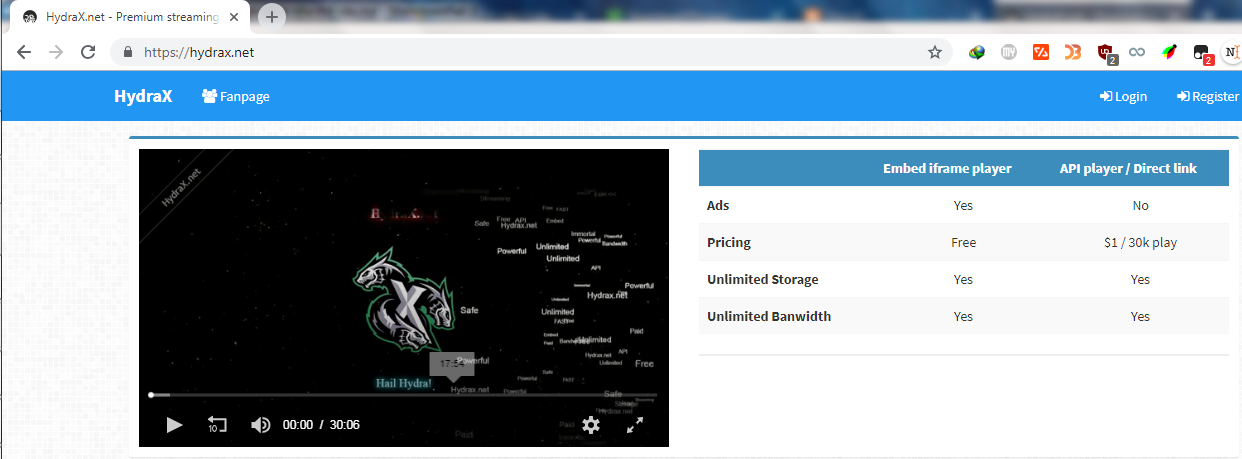Open the video settings gear

tap(591, 425)
